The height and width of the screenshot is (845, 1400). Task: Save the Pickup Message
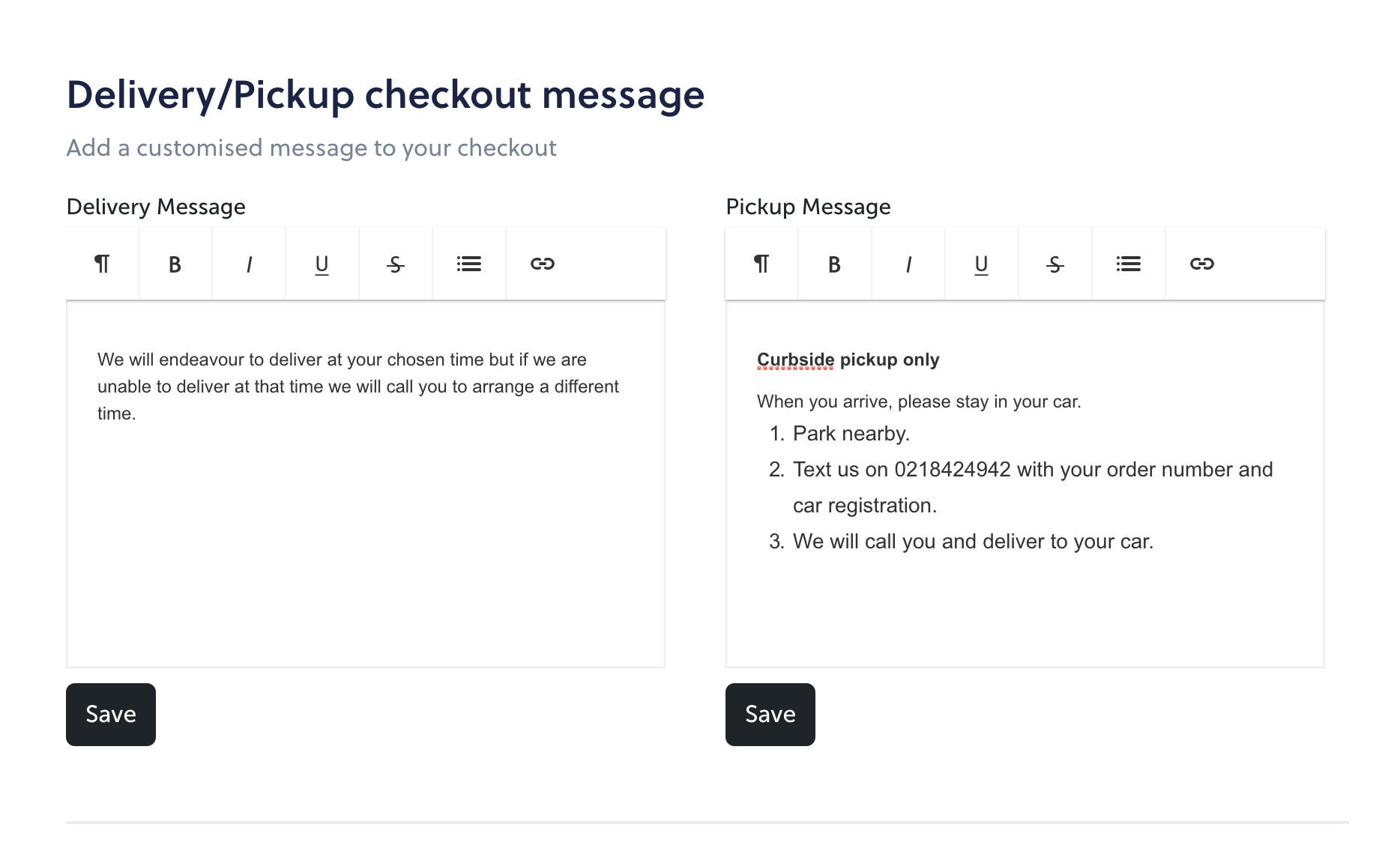(770, 714)
